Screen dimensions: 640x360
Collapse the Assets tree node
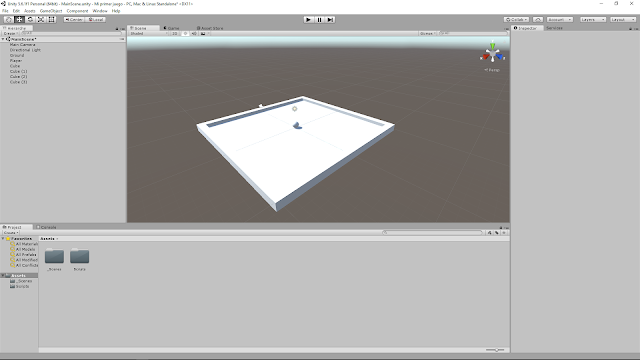pos(3,276)
